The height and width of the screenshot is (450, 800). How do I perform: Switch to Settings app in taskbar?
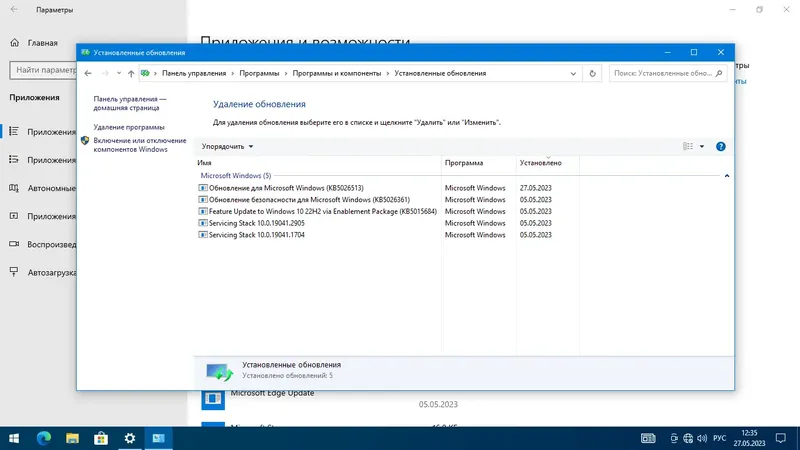(x=130, y=438)
